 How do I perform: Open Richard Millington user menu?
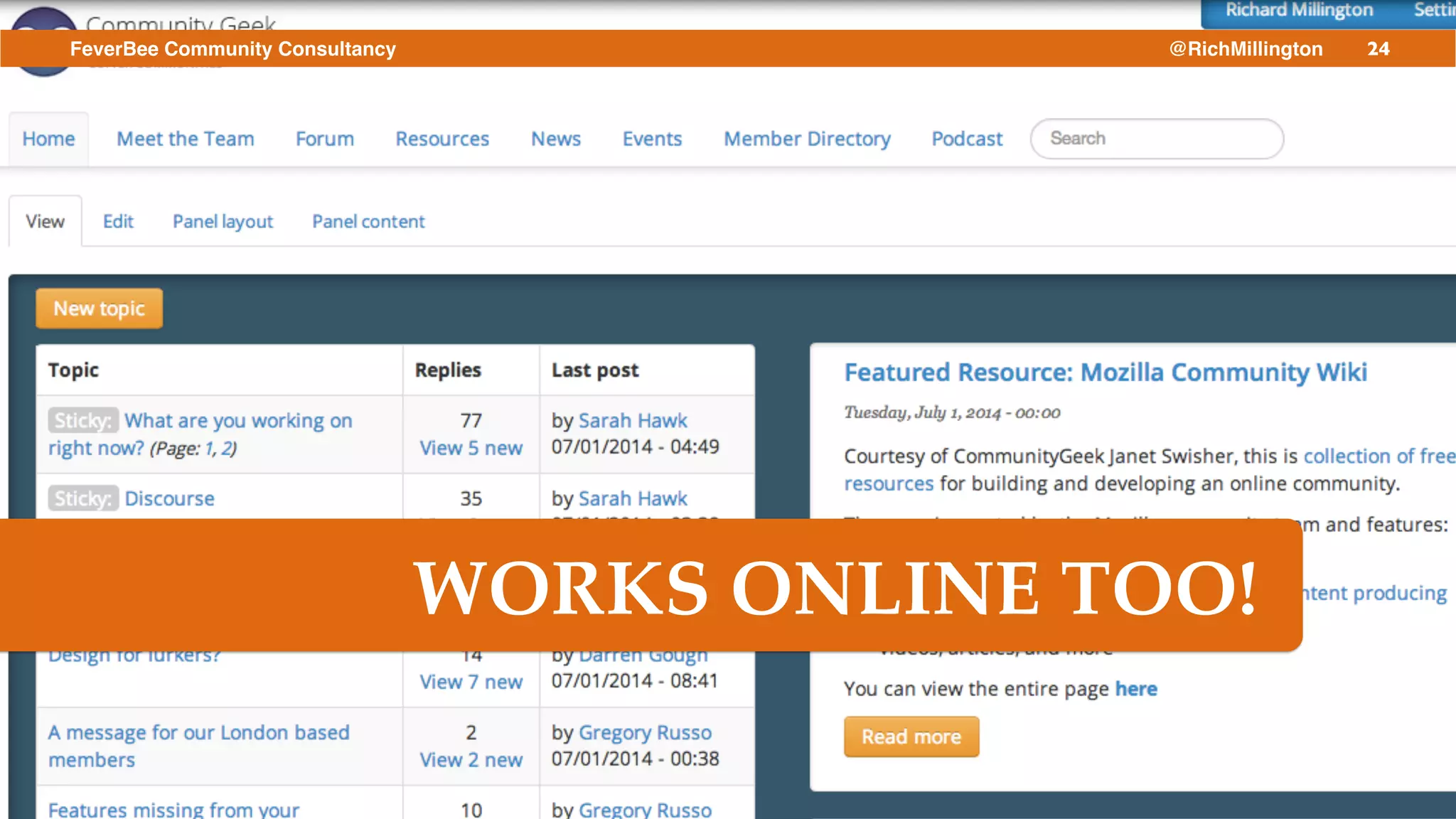pos(1299,10)
